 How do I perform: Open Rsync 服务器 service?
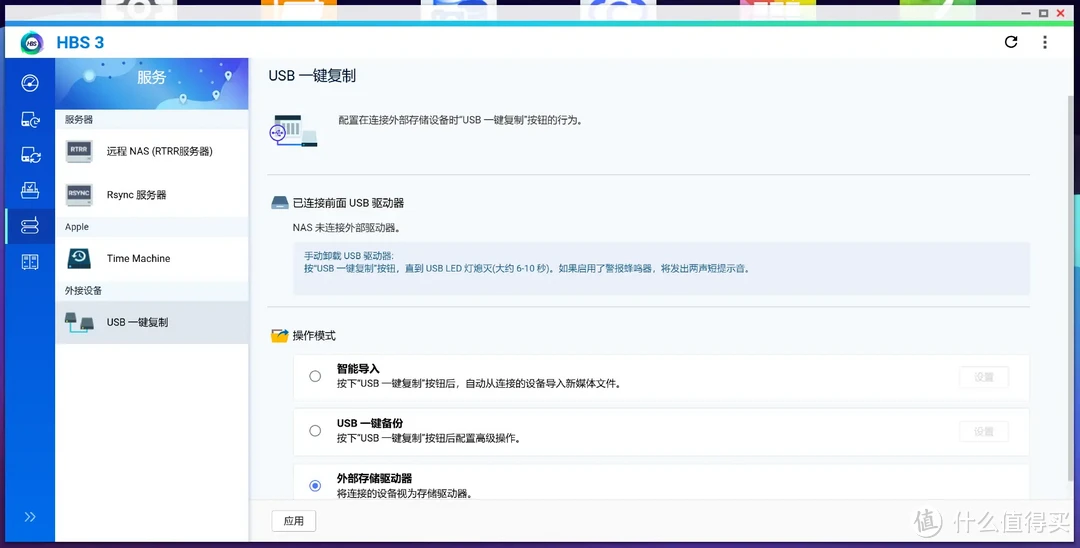[152, 195]
